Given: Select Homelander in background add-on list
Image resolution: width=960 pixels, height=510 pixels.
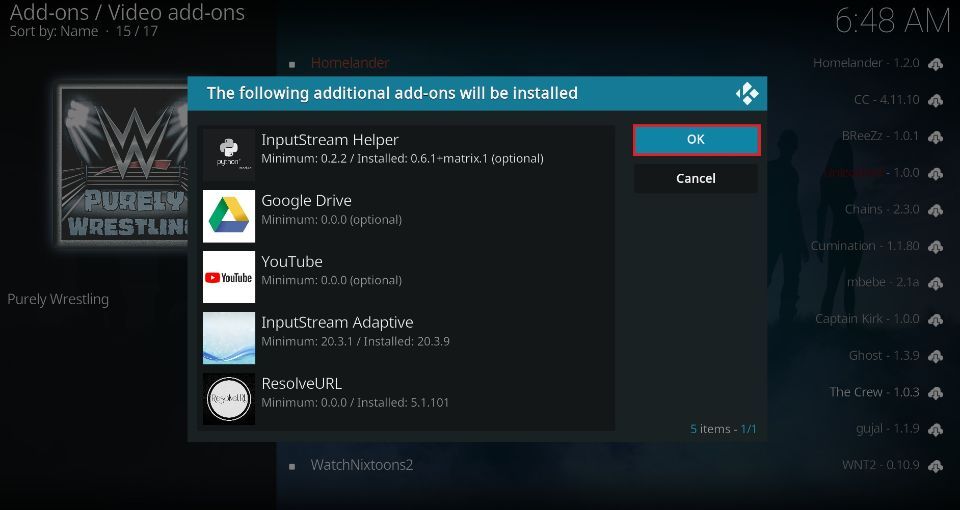Looking at the screenshot, I should [350, 63].
